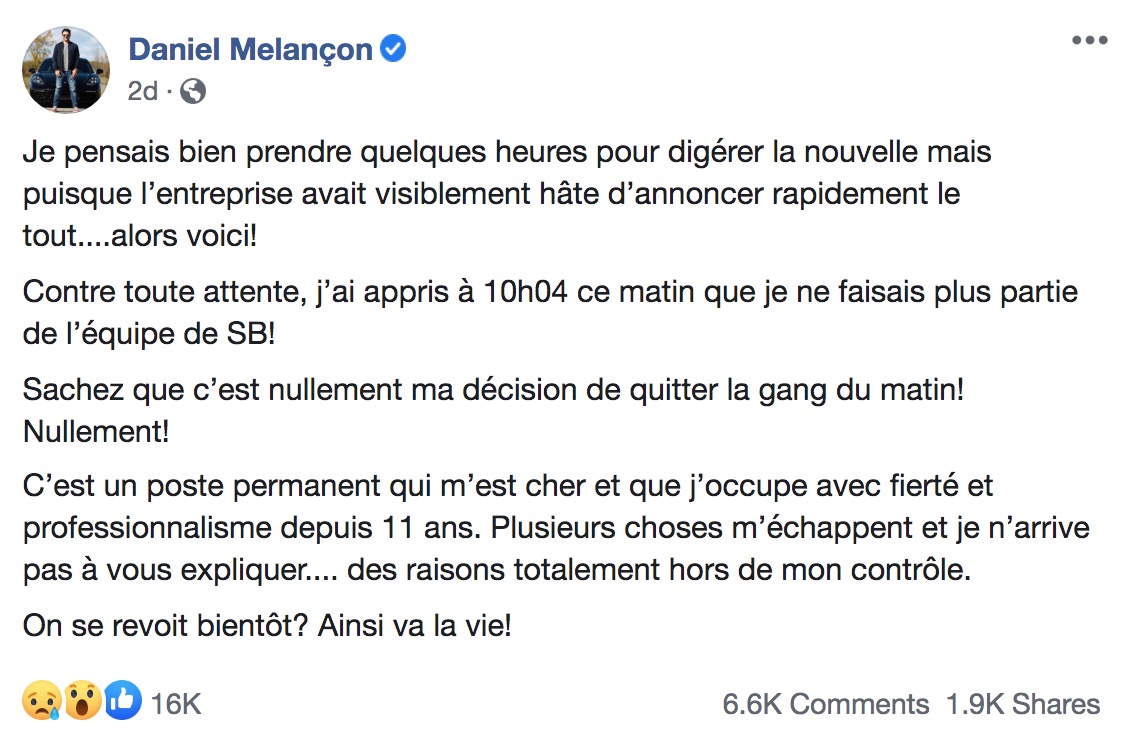Click the standalone word "Nullement!"
Image resolution: width=1122 pixels, height=734 pixels.
pos(96,432)
